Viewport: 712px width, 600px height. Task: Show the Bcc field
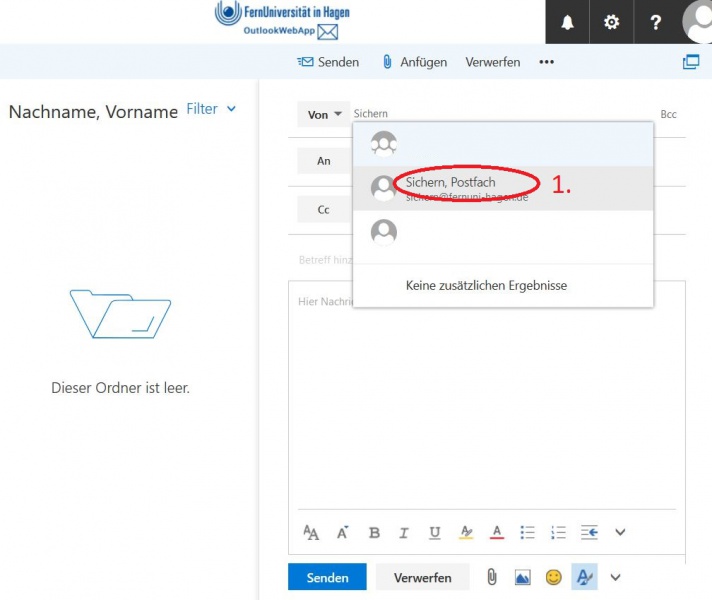point(668,114)
